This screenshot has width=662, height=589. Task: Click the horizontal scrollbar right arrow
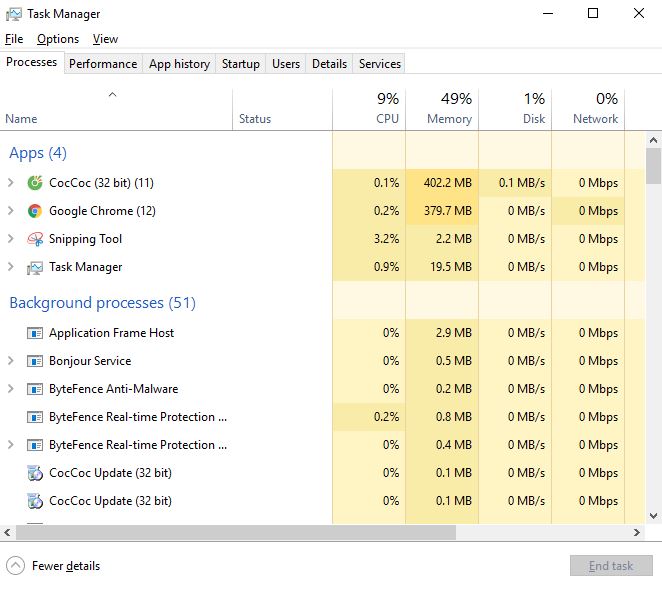coord(637,532)
